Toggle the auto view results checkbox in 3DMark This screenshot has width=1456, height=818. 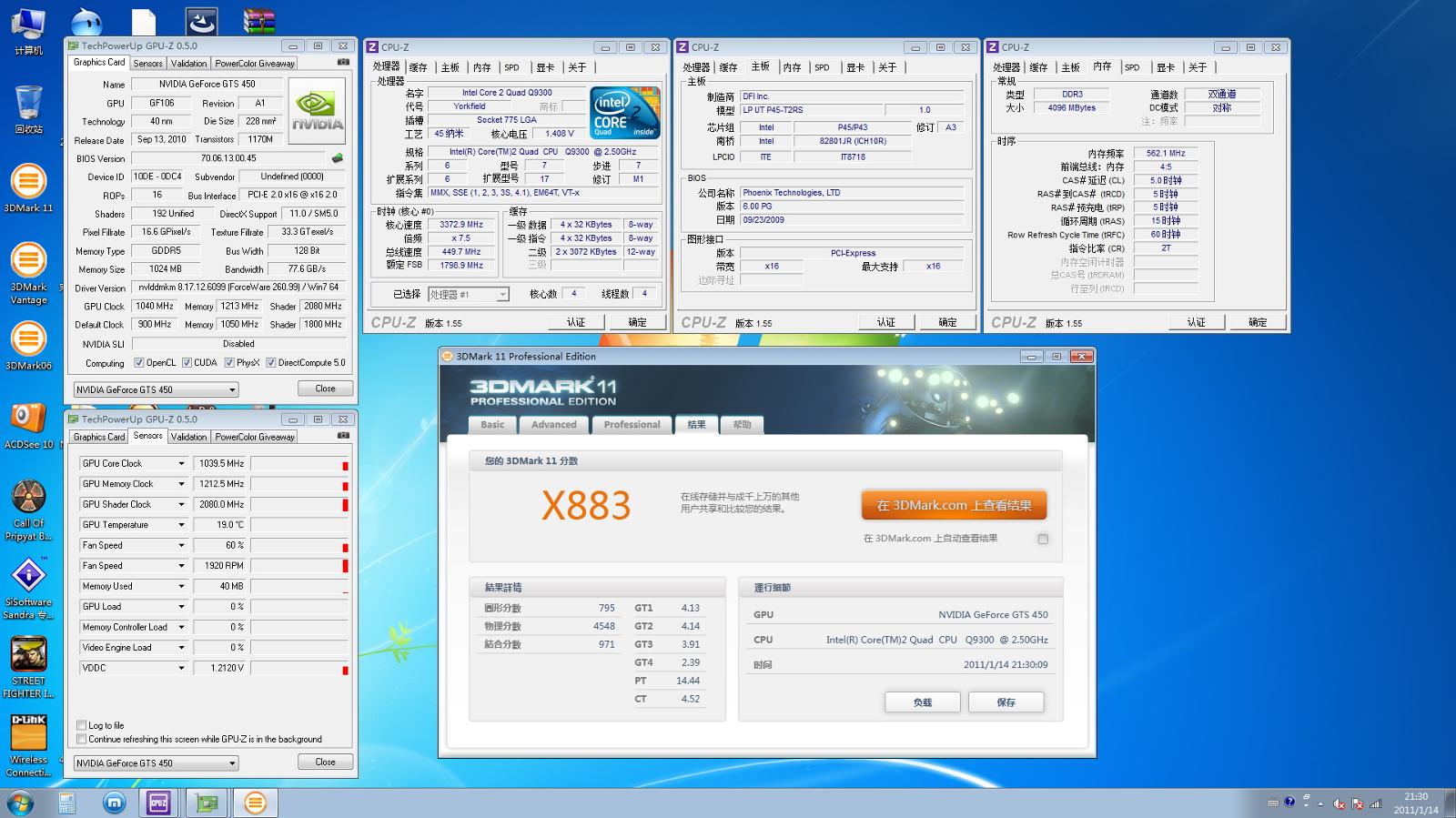click(x=1043, y=539)
